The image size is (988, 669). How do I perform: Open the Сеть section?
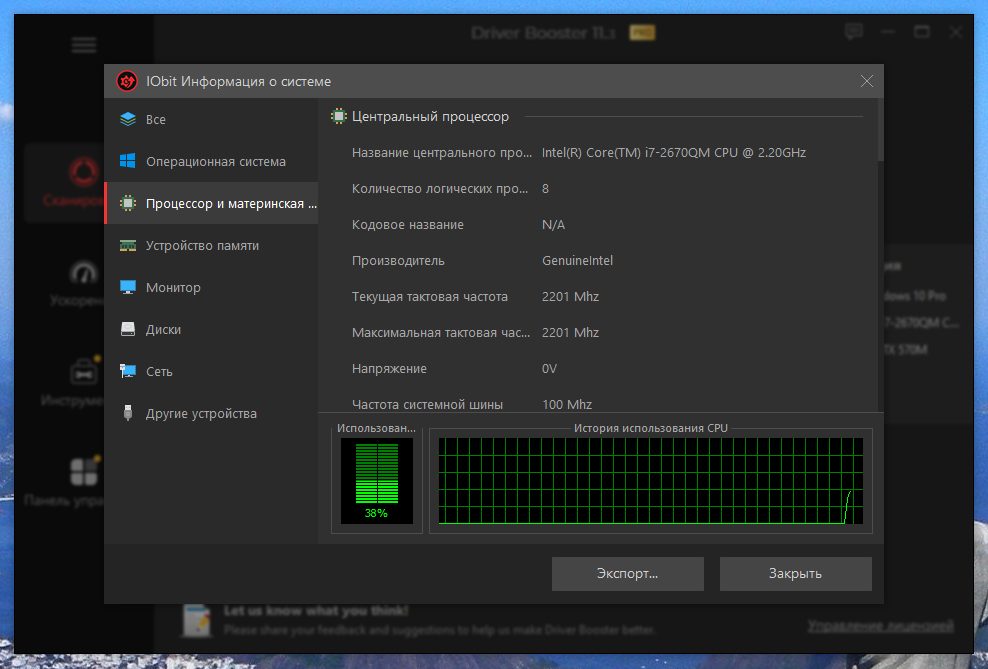tap(211, 371)
